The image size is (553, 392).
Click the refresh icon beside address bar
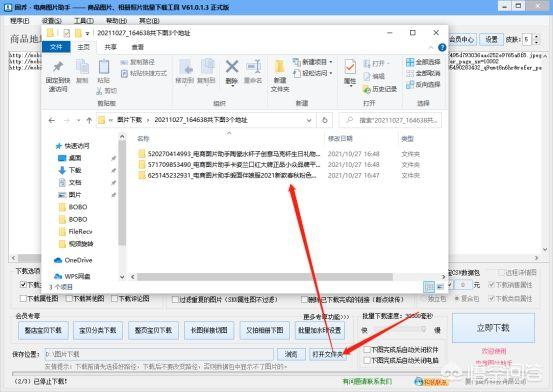(x=324, y=120)
